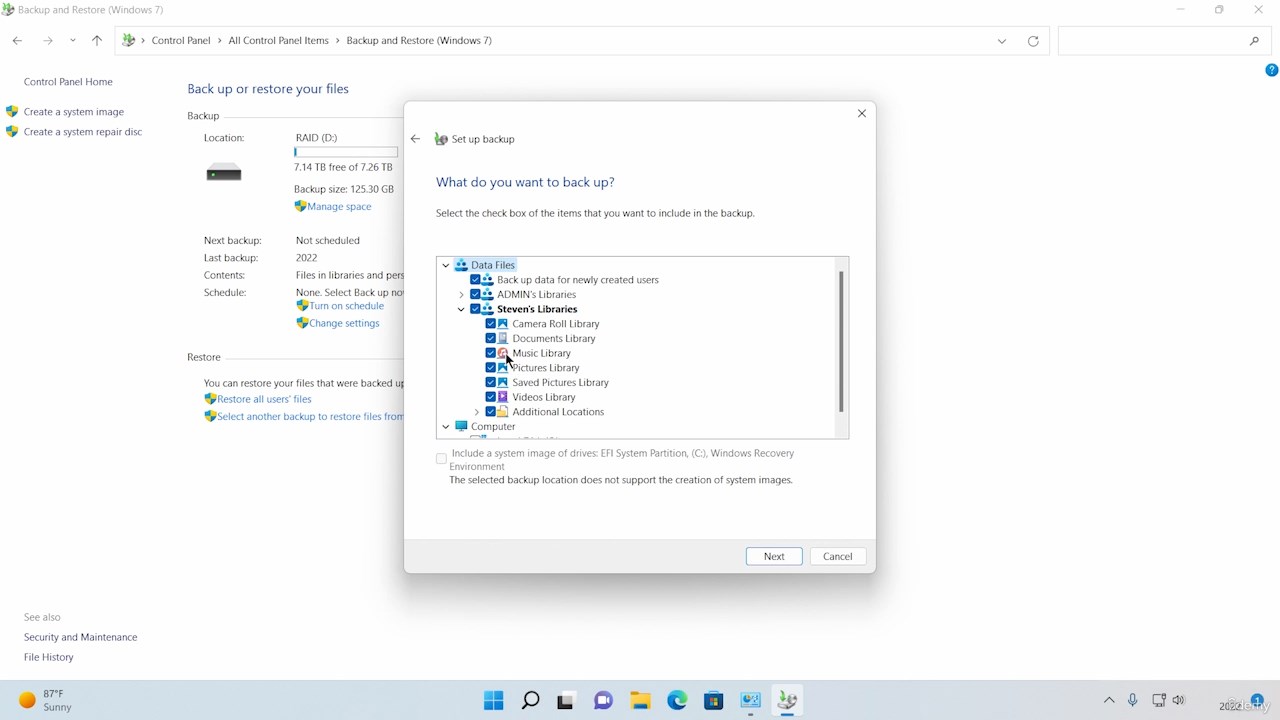1280x720 pixels.
Task: Select the Additional Locations folder icon
Action: tap(503, 412)
